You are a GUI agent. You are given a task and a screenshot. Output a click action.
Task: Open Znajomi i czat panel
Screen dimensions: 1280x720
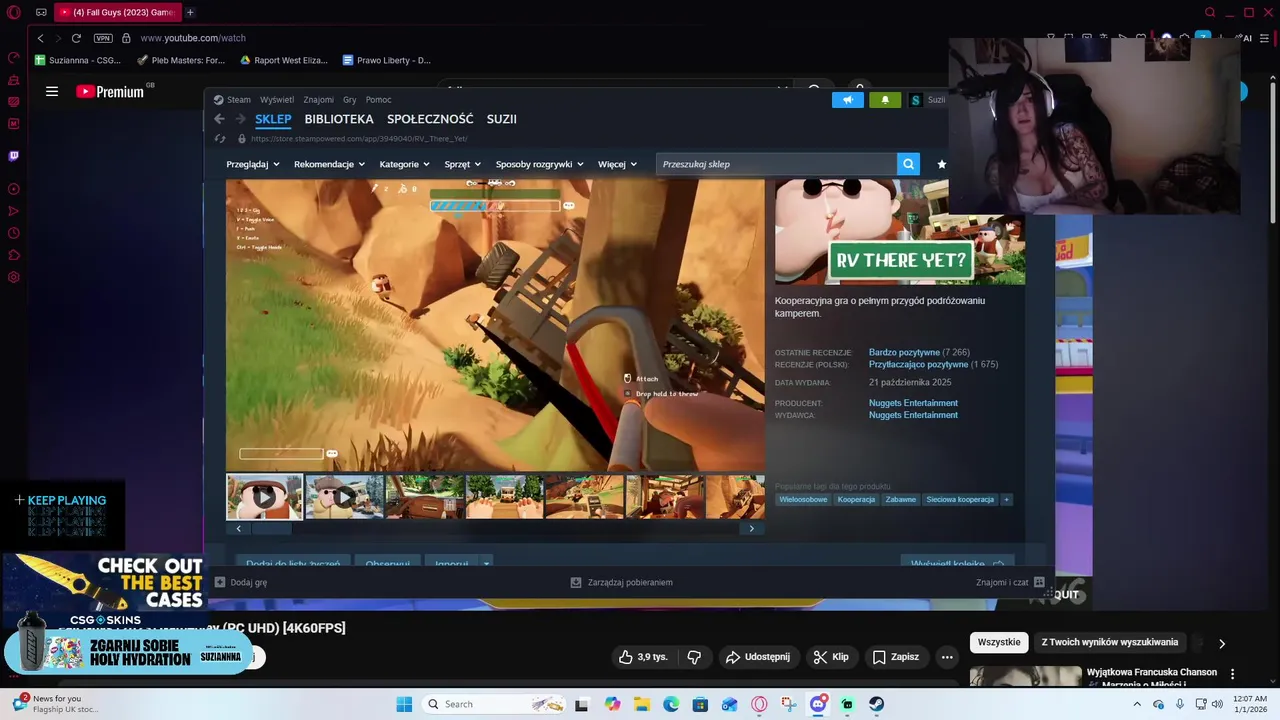1010,582
